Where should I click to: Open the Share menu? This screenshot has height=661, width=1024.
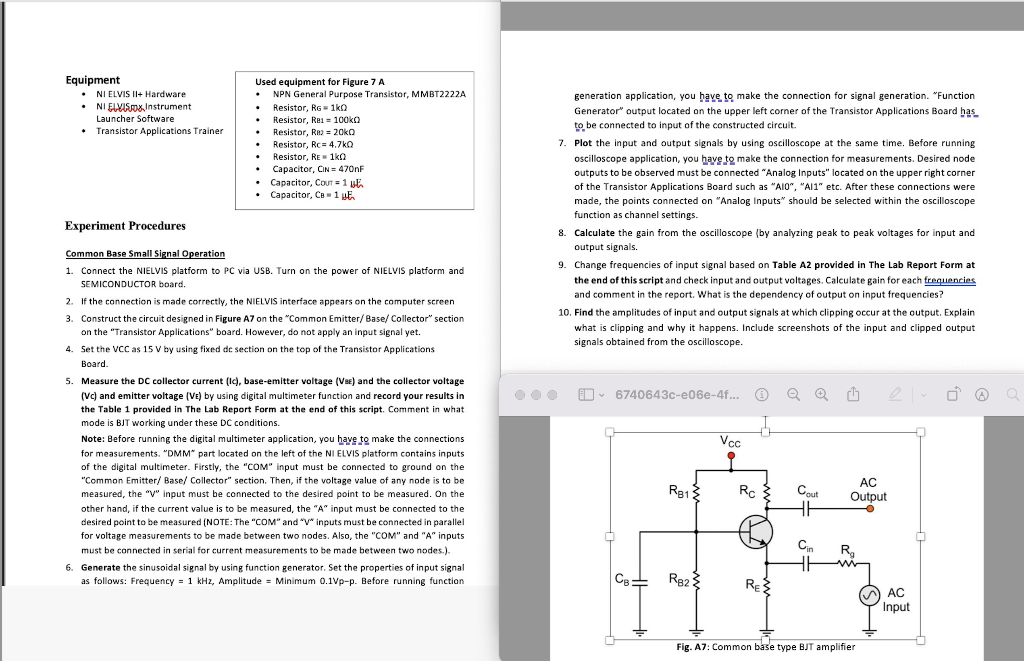pos(852,395)
